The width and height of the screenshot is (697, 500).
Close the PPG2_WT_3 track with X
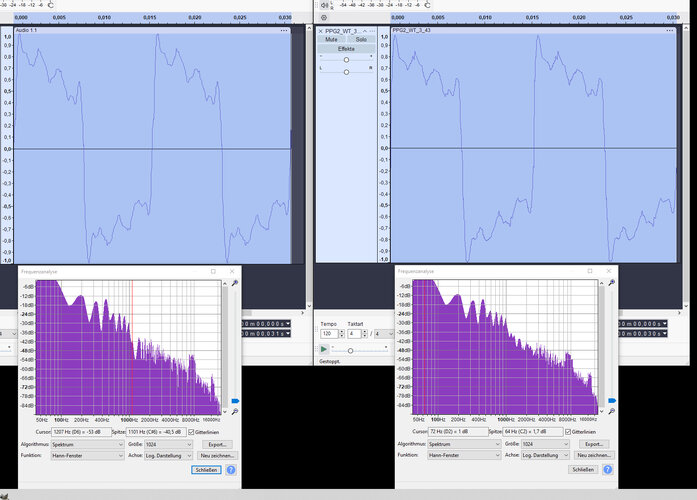[x=320, y=31]
